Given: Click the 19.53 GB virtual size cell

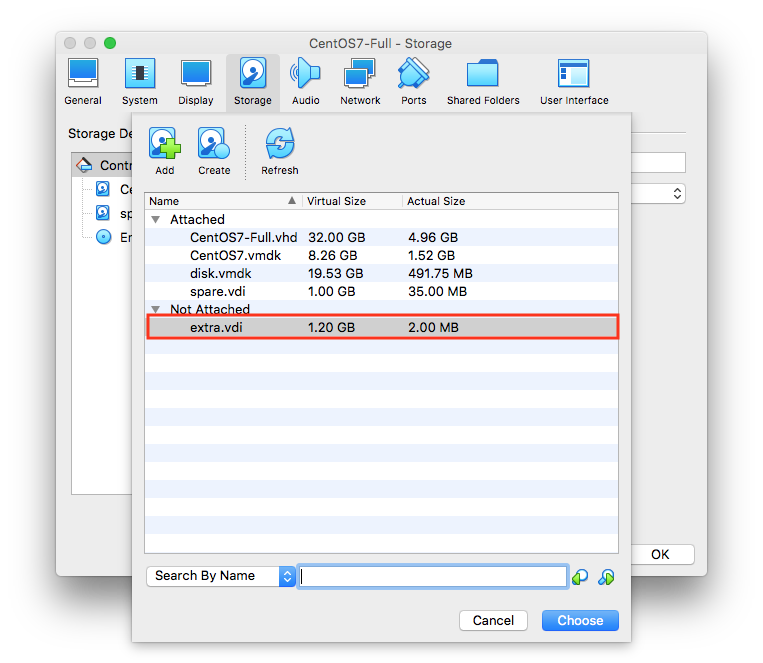Looking at the screenshot, I should coord(336,274).
